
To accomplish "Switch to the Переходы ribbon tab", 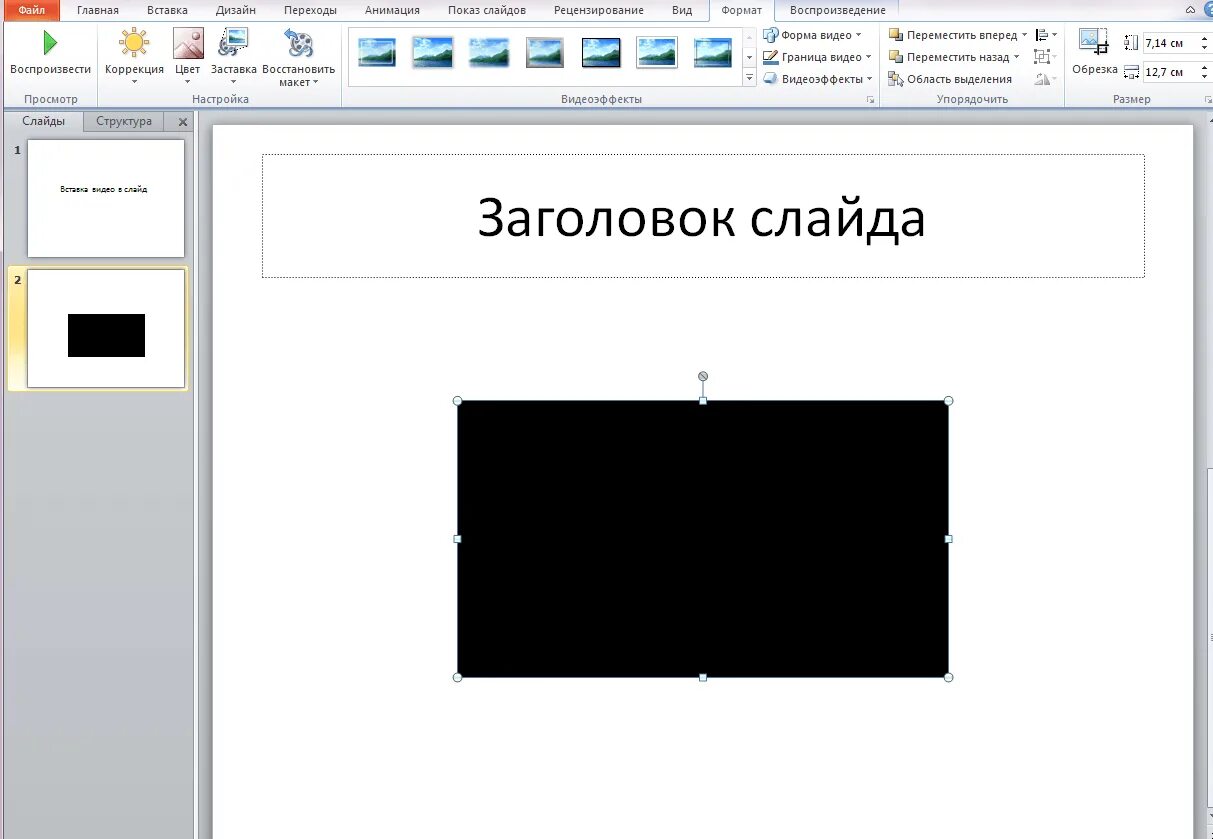I will (310, 10).
